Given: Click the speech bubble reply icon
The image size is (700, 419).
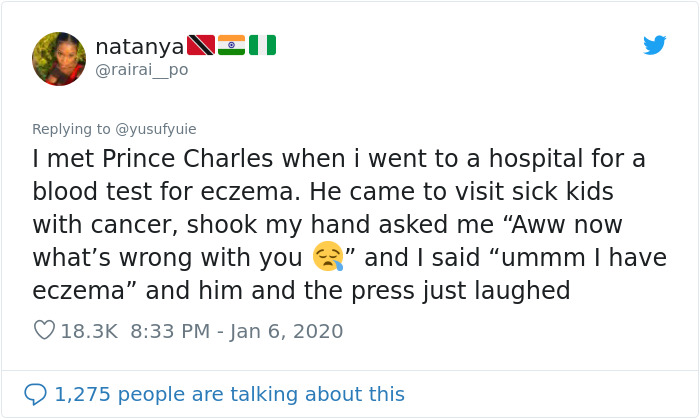Looking at the screenshot, I should [x=35, y=394].
